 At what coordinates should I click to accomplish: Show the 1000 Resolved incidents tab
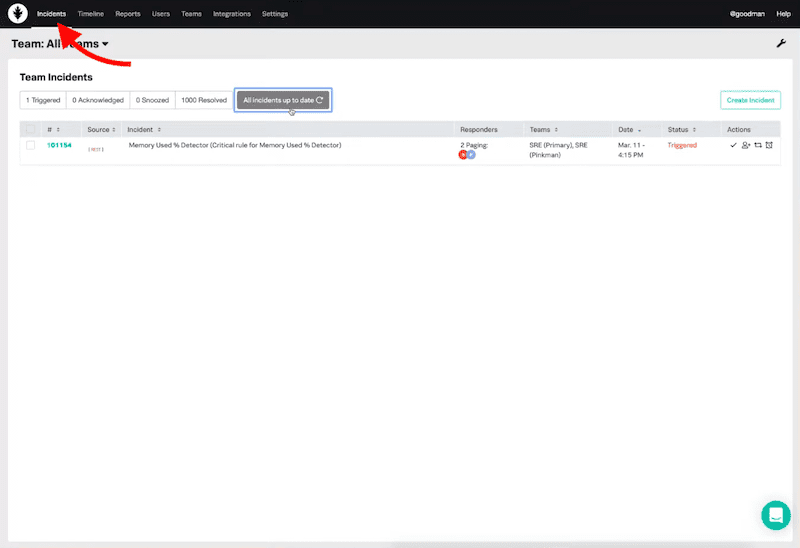tap(203, 100)
